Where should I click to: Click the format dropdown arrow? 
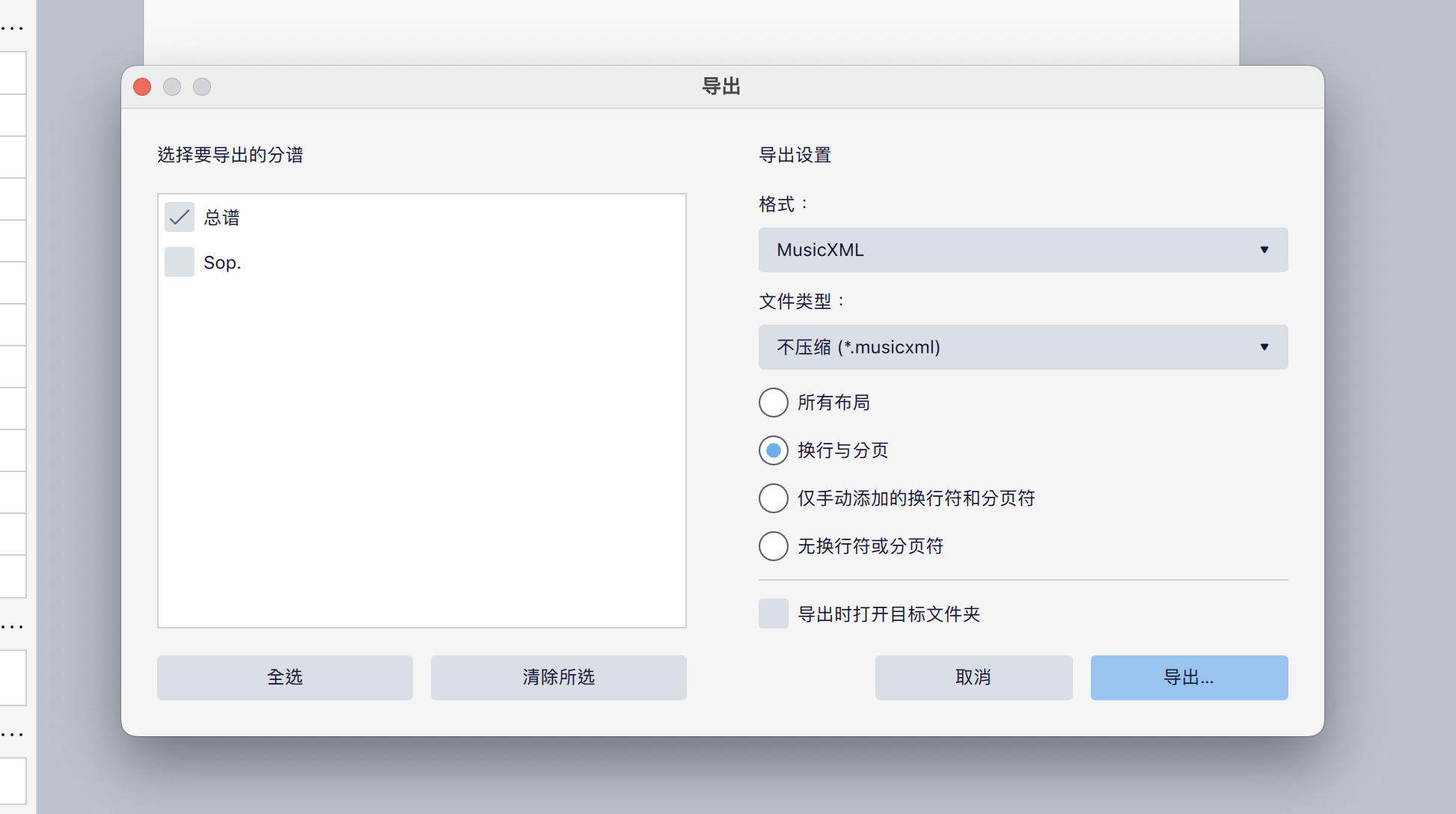(x=1264, y=250)
